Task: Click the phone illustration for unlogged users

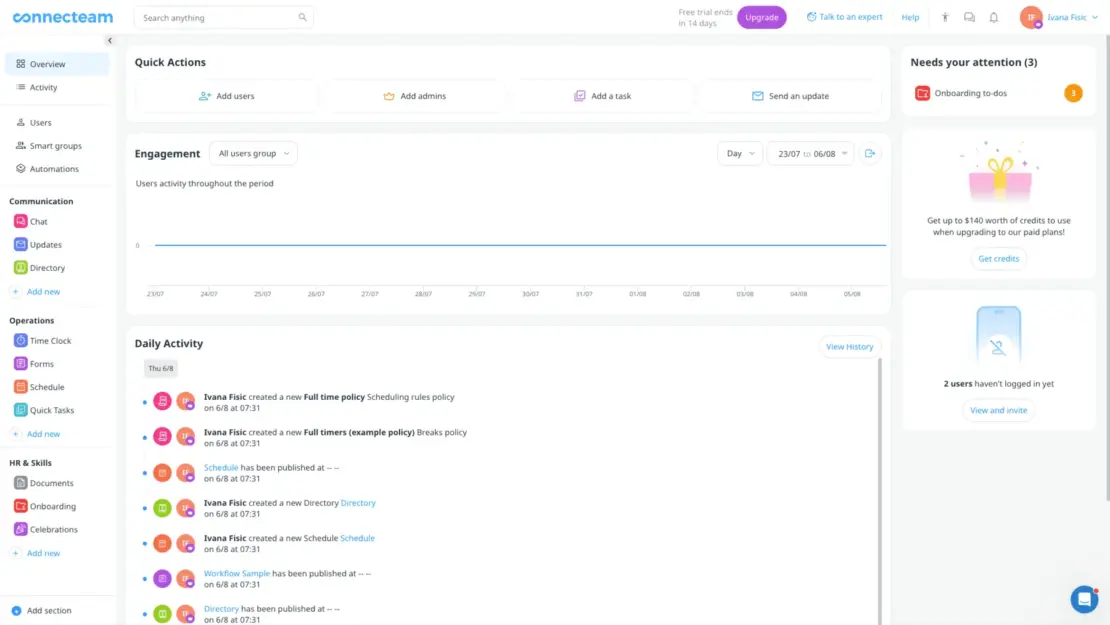Action: click(x=998, y=336)
